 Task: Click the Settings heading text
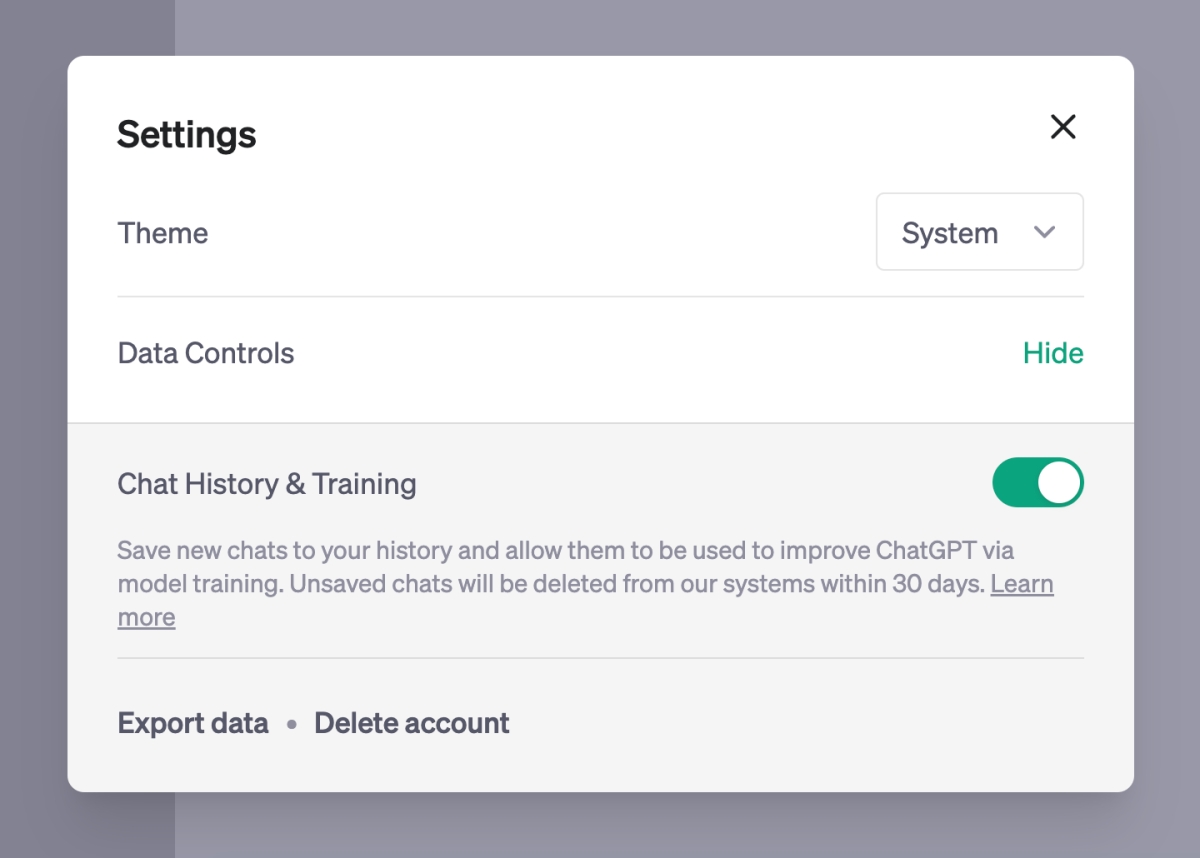[187, 134]
